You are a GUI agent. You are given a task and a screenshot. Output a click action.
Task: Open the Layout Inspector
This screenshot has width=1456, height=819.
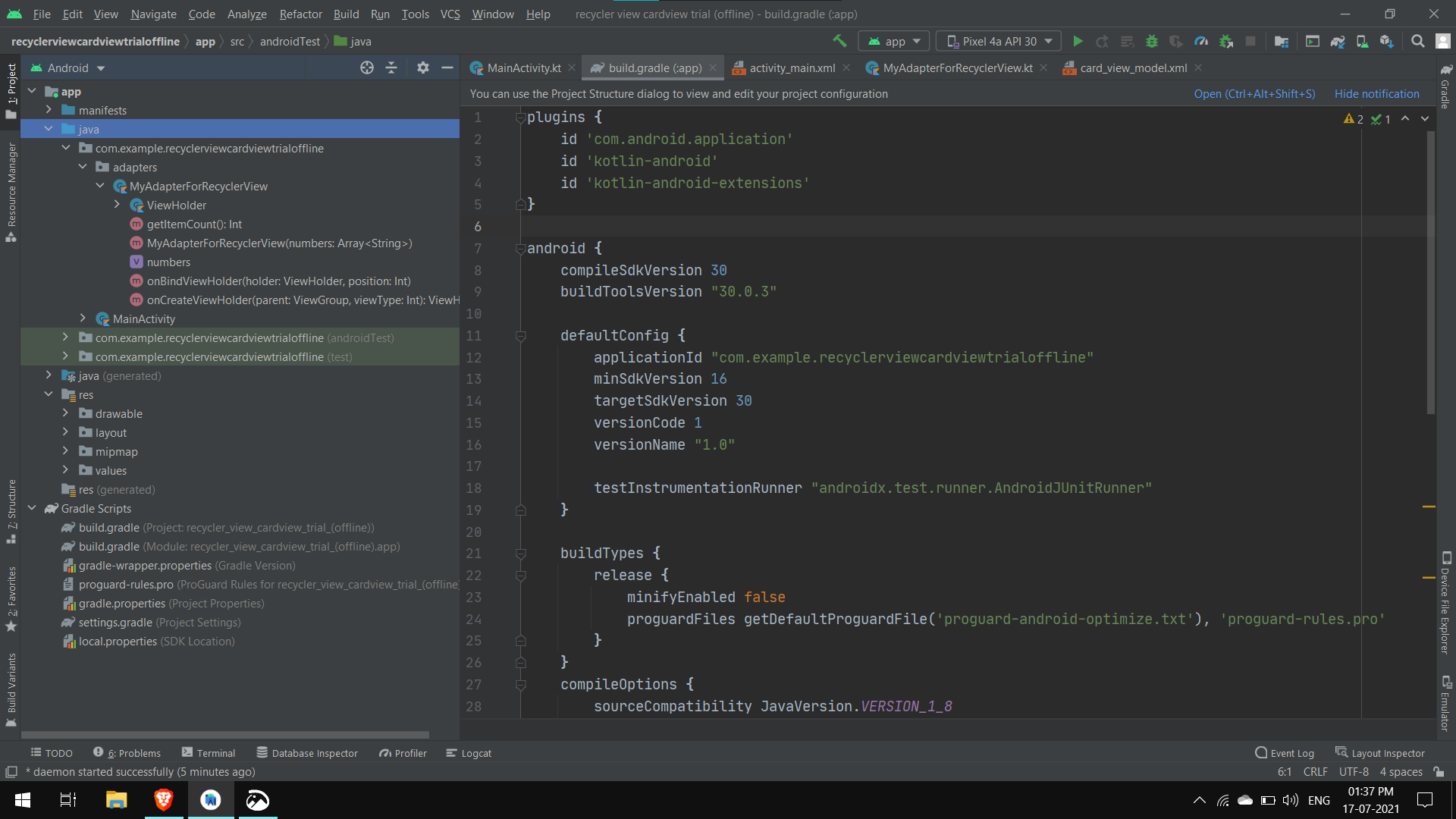(x=1388, y=752)
